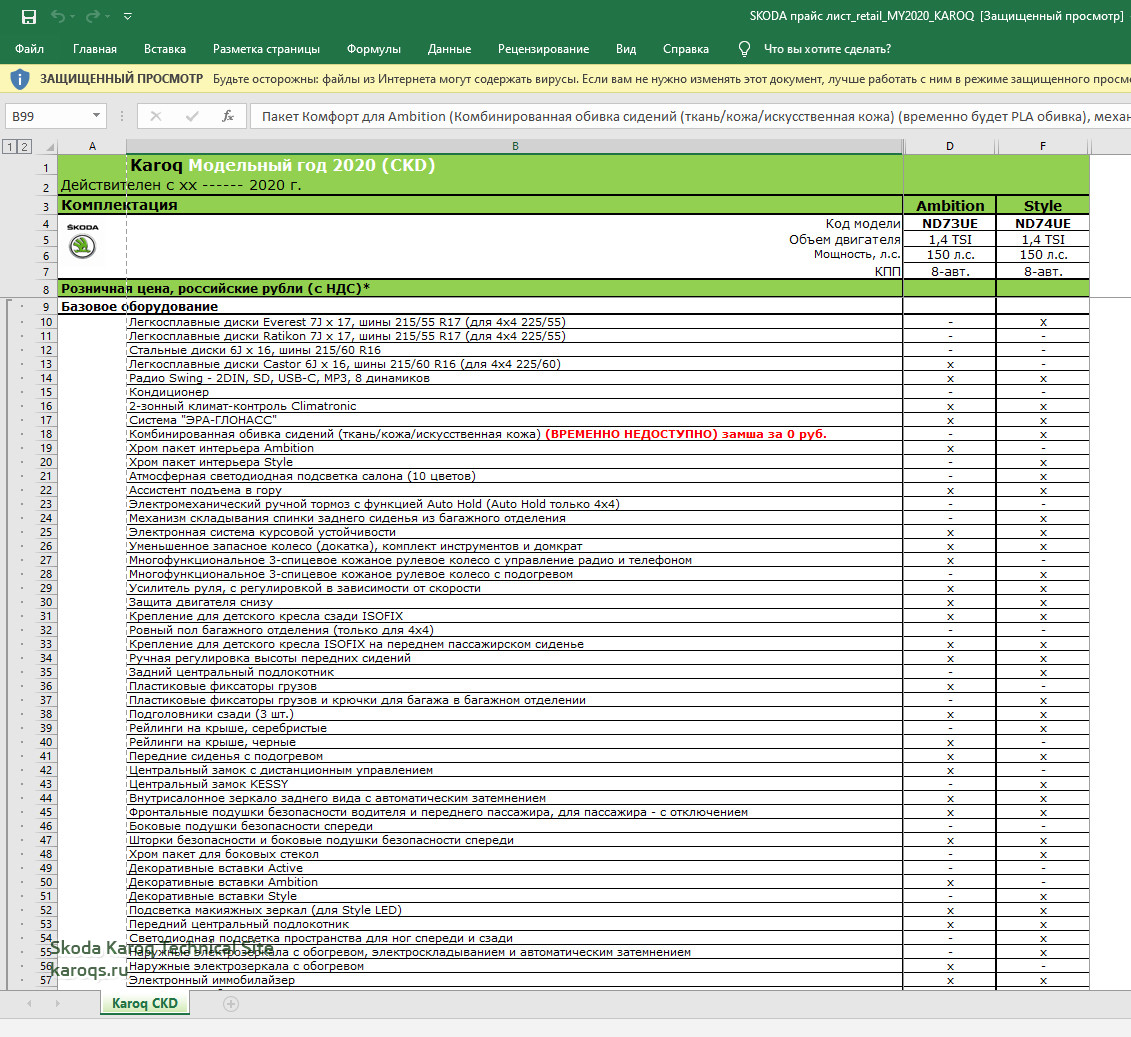This screenshot has height=1037, width=1131.
Task: Click the Cancel (X) formula bar icon
Action: 156,116
